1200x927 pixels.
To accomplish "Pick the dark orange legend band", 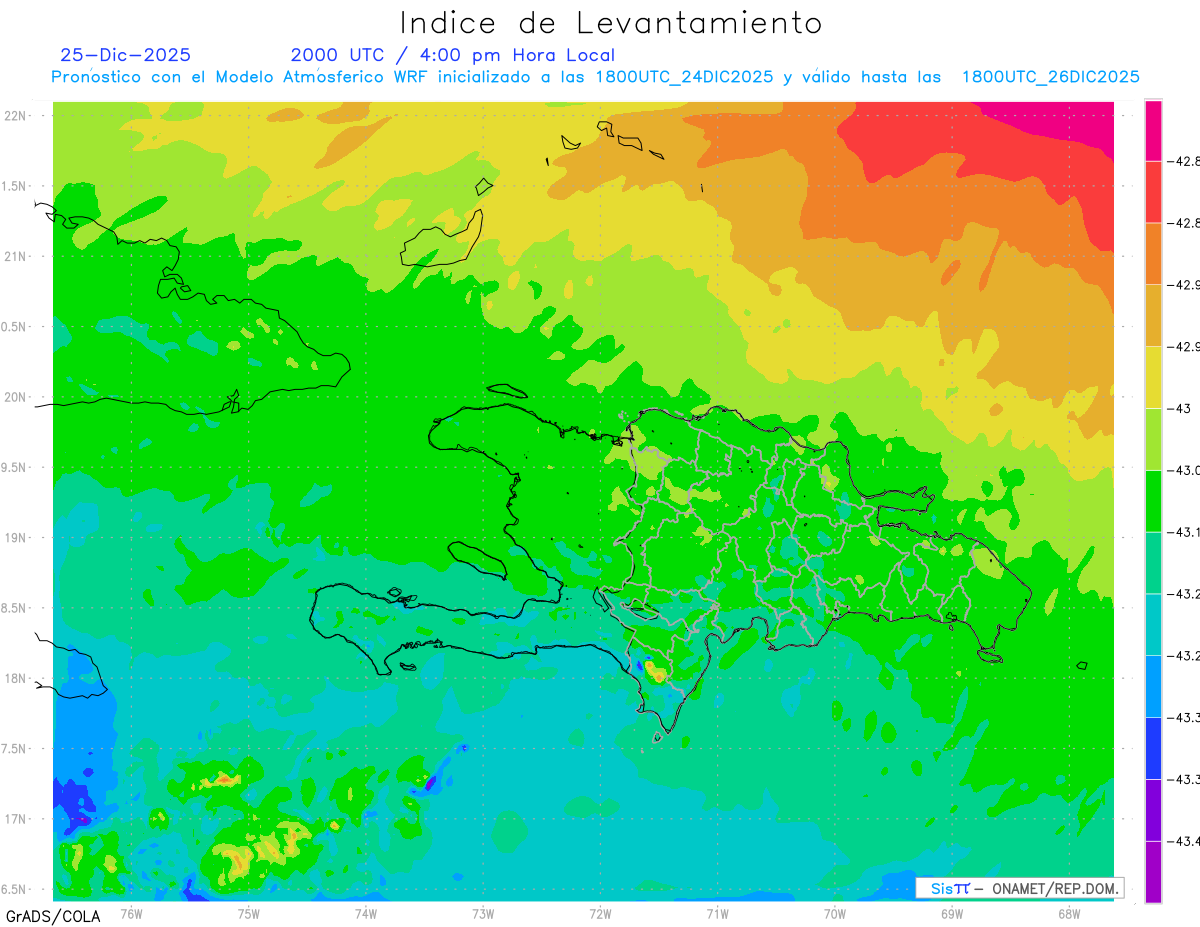I will tap(1153, 254).
